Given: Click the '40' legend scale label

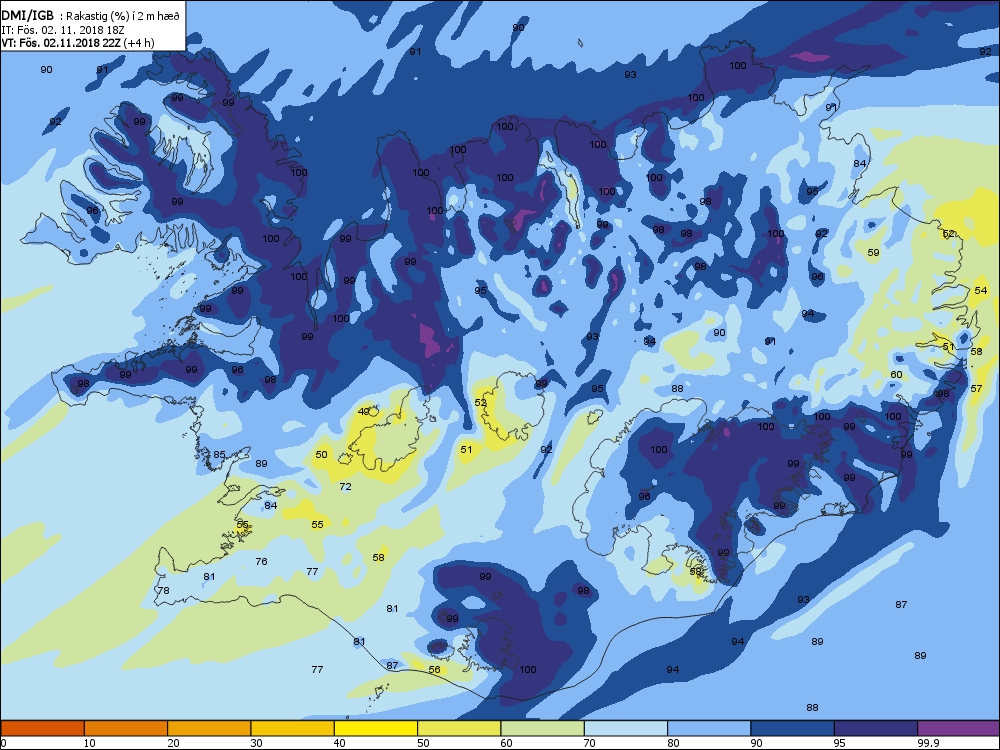Looking at the screenshot, I should pyautogui.click(x=339, y=743).
